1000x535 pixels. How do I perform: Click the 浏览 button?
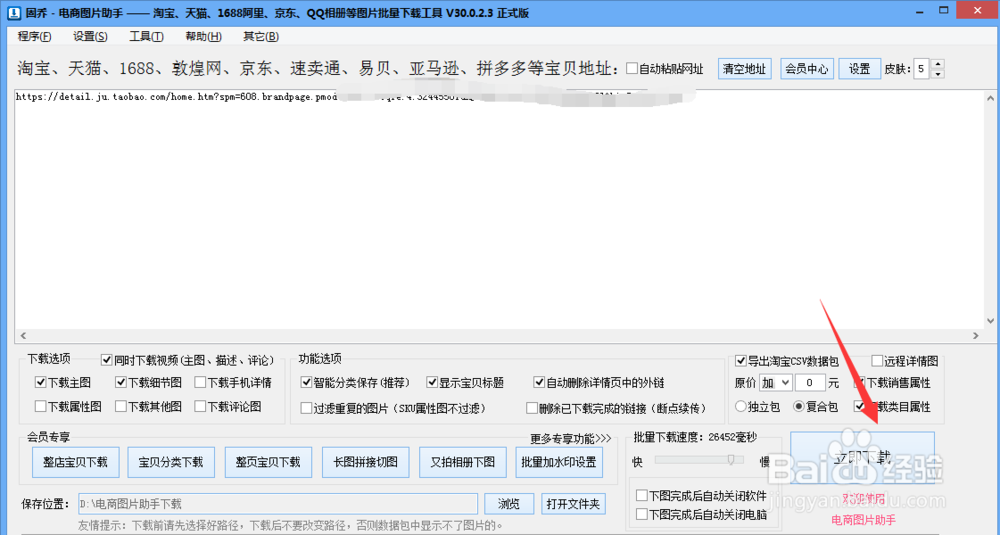pyautogui.click(x=509, y=504)
